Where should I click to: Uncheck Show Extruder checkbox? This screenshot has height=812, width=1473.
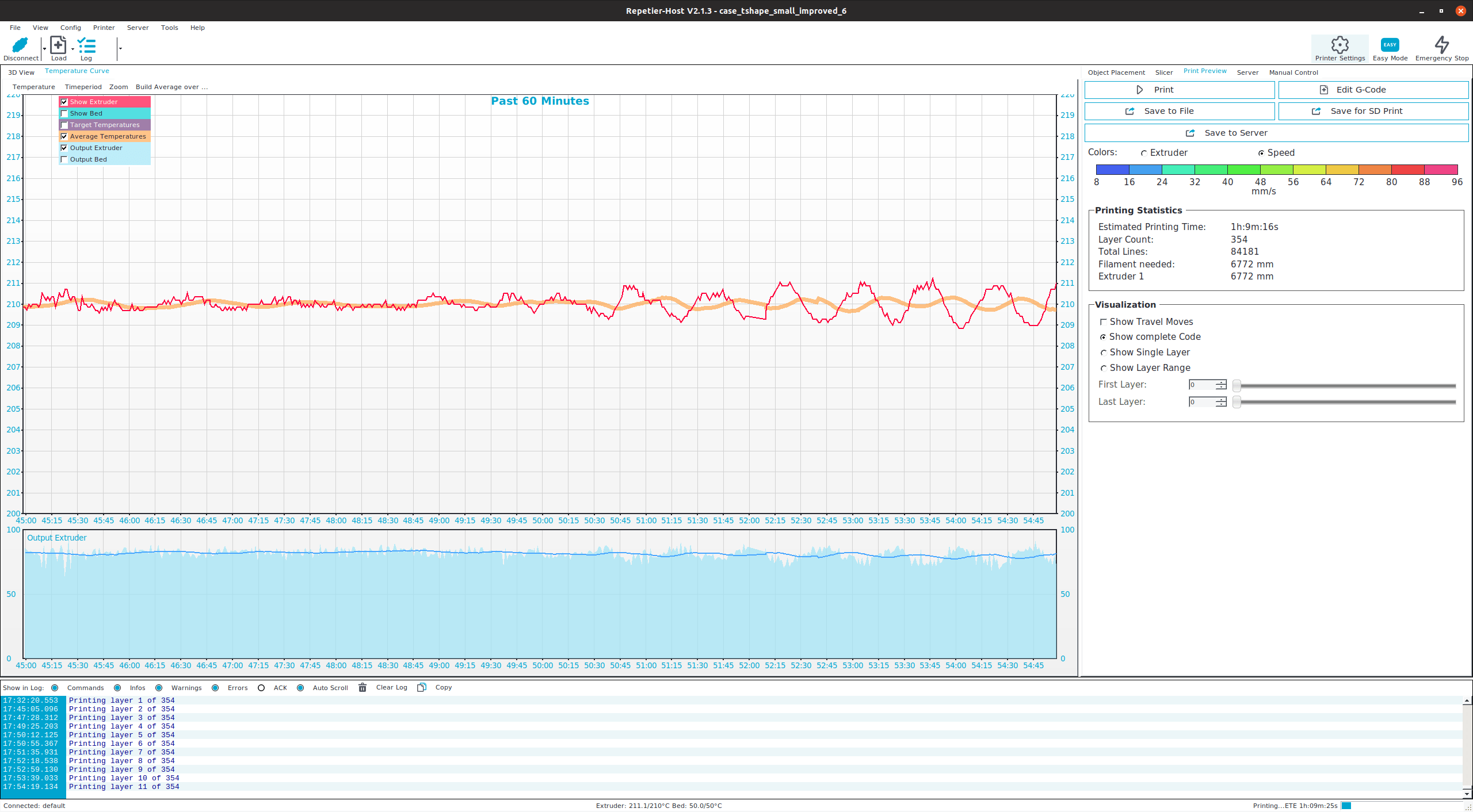click(x=64, y=102)
